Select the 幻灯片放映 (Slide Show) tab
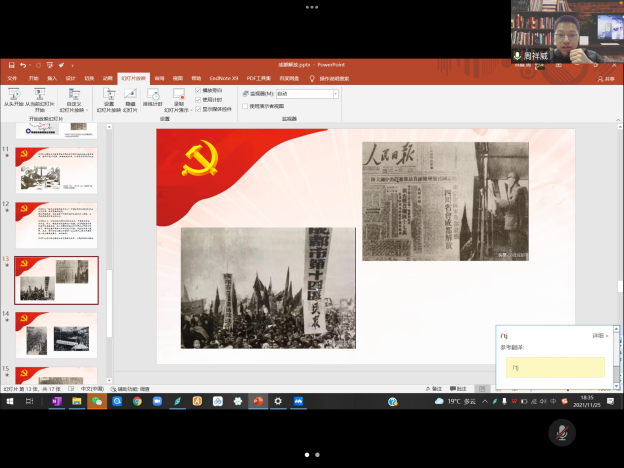 [133, 78]
